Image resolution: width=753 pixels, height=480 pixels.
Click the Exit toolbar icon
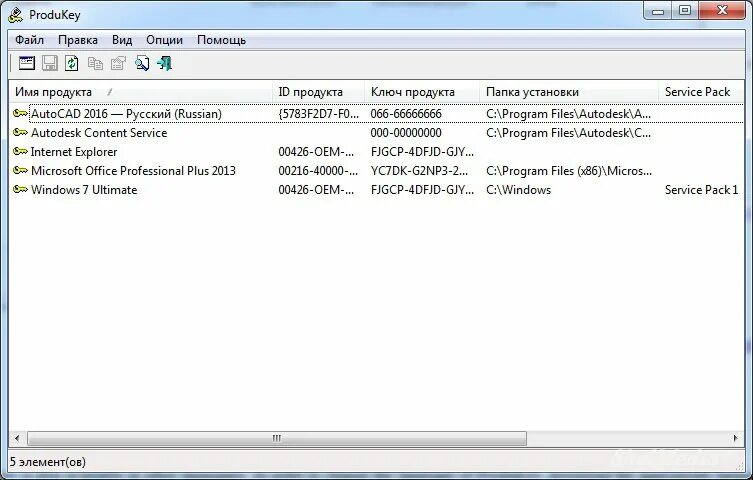coord(164,63)
